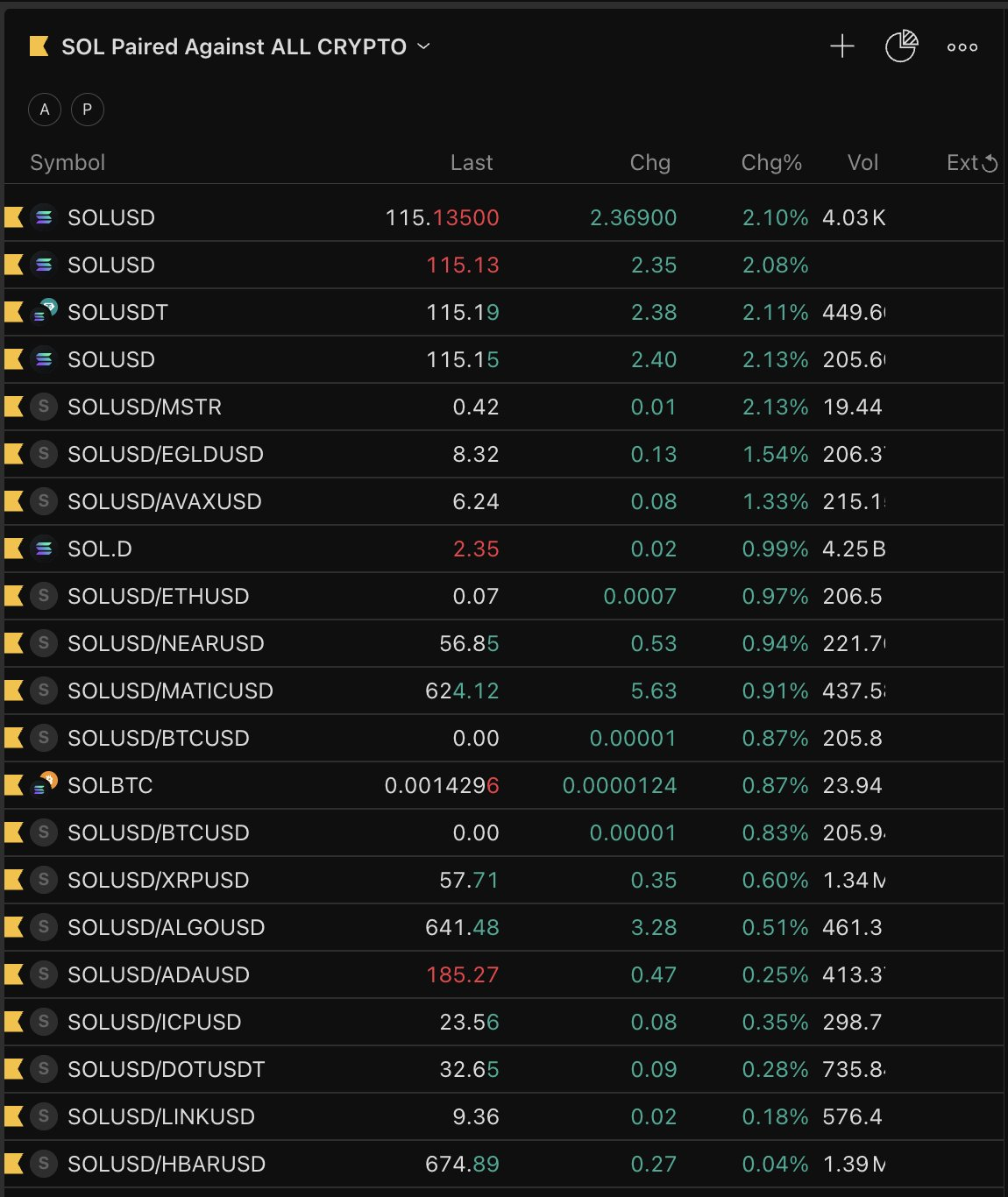Viewport: 1008px width, 1197px height.
Task: Open the advanced view pie chart icon
Action: pos(901,46)
